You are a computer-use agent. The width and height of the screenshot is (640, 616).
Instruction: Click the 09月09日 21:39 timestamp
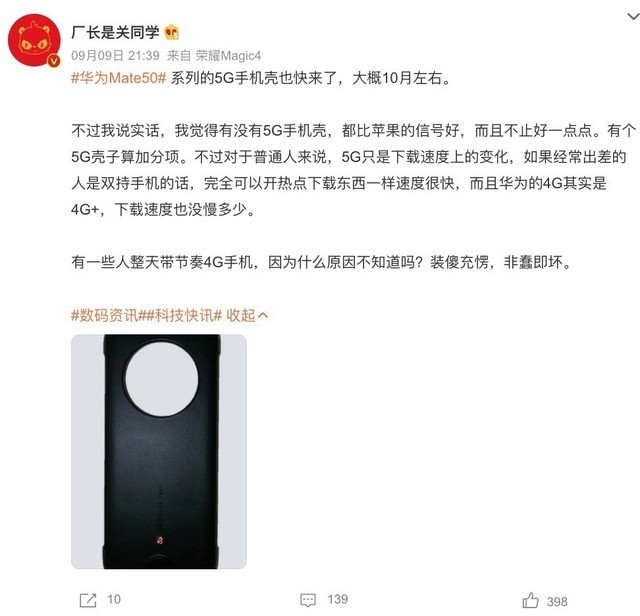pos(115,56)
